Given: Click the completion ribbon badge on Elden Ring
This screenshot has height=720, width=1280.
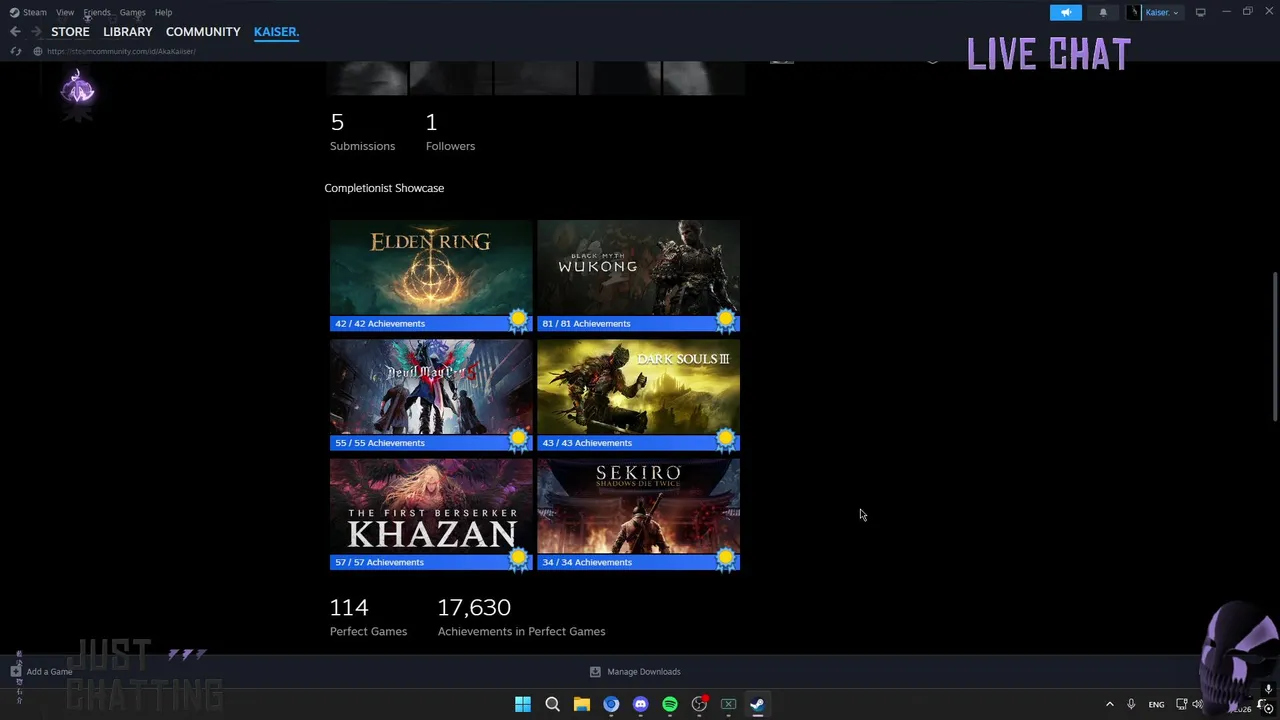Looking at the screenshot, I should [518, 321].
